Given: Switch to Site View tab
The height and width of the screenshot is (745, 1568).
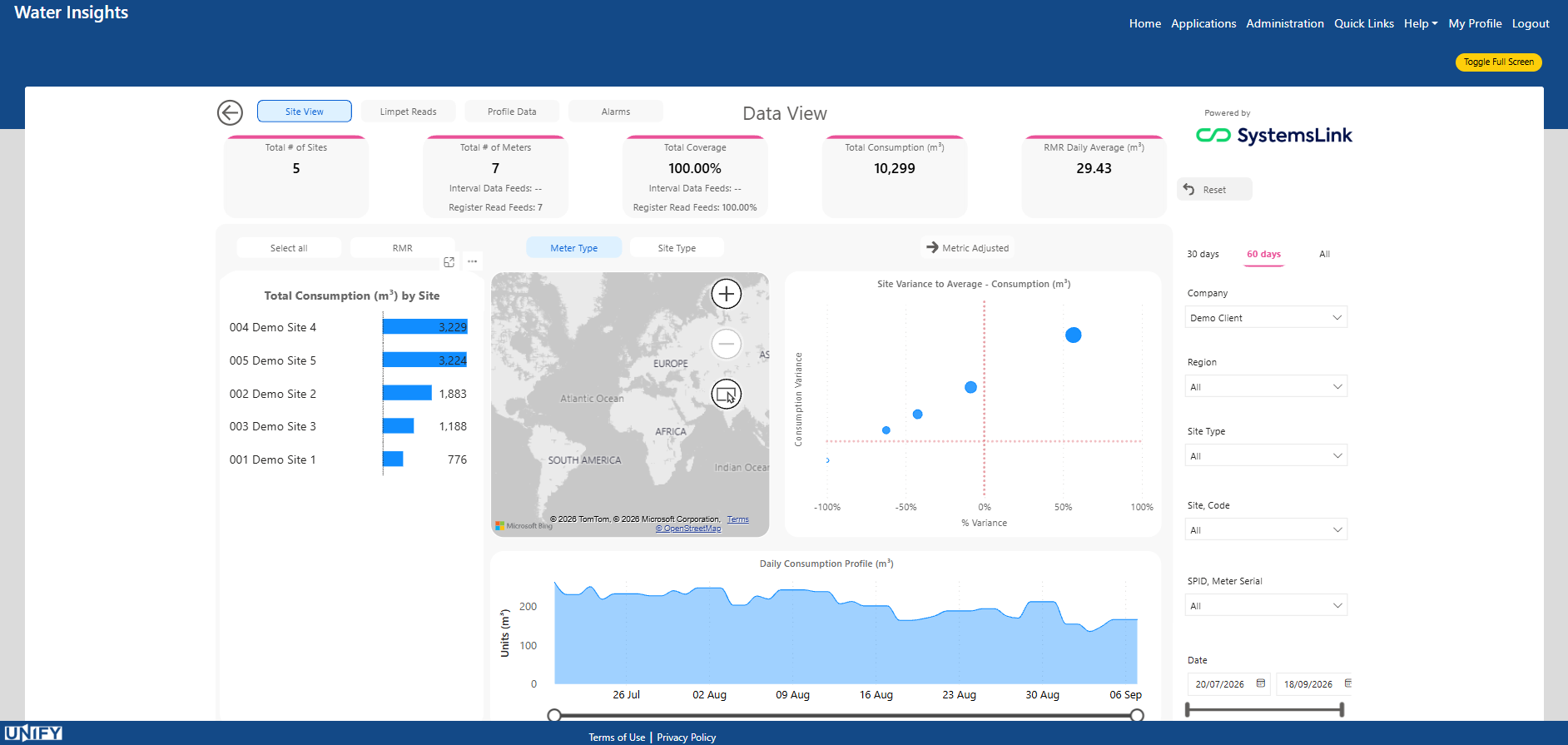Looking at the screenshot, I should pos(305,112).
